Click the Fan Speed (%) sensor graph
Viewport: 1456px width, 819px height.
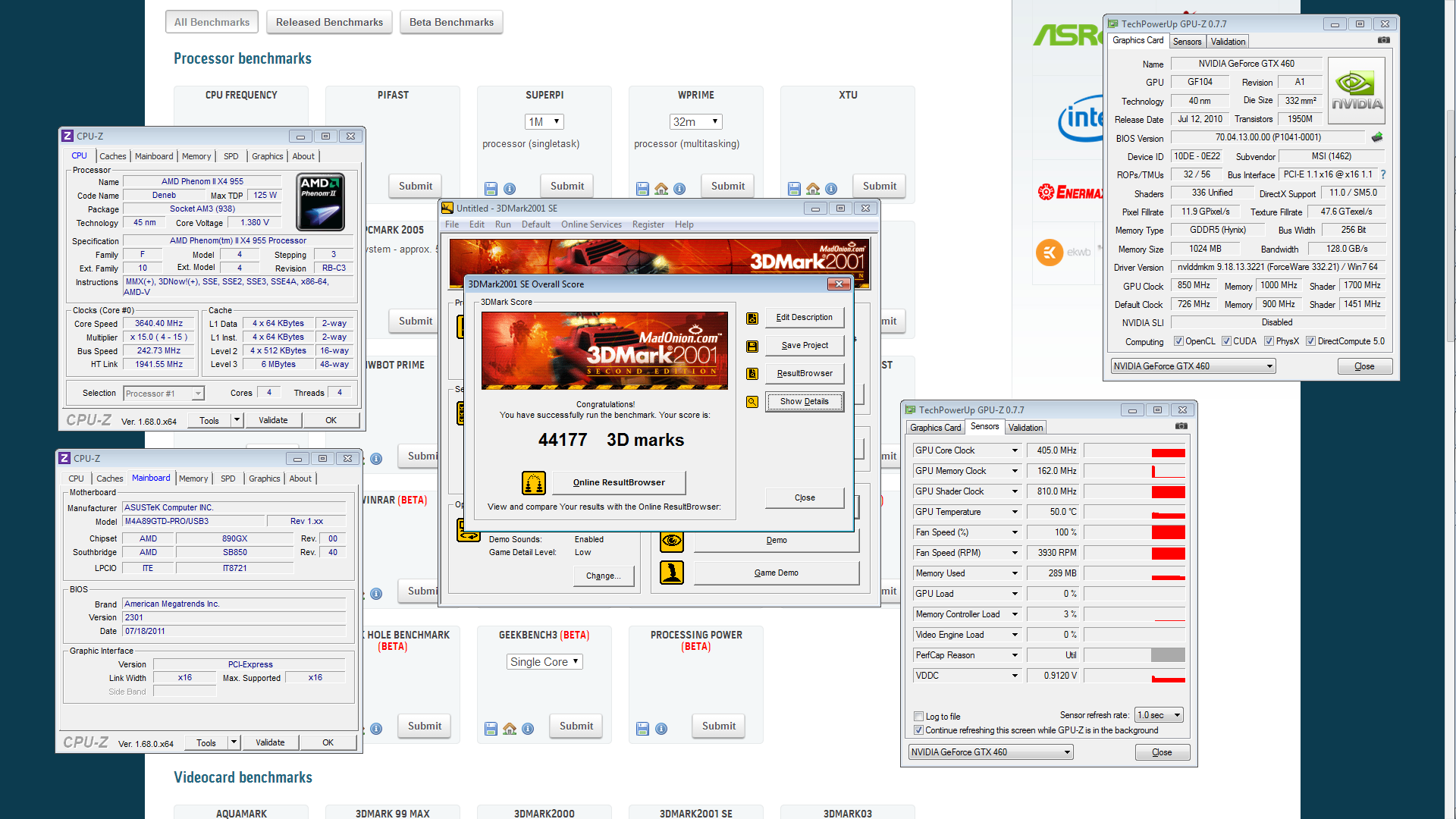pyautogui.click(x=1134, y=532)
